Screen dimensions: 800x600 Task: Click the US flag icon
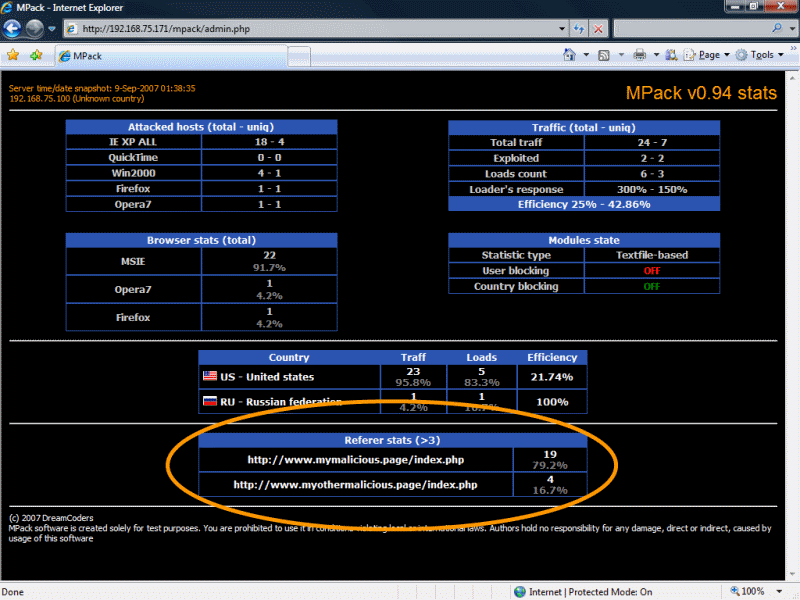(x=210, y=376)
